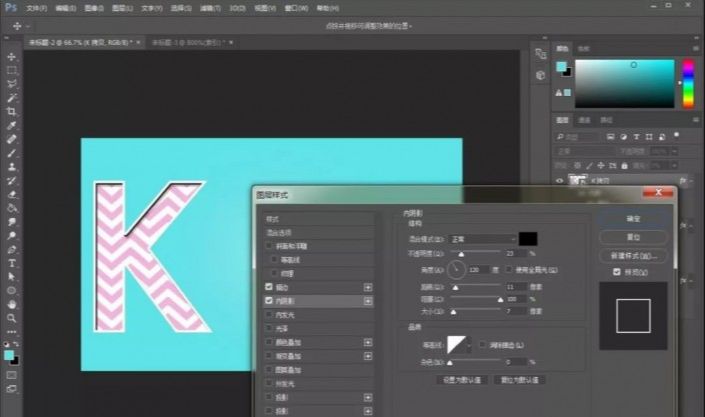Select the Horizontal Type tool
The height and width of the screenshot is (417, 705).
tap(12, 263)
